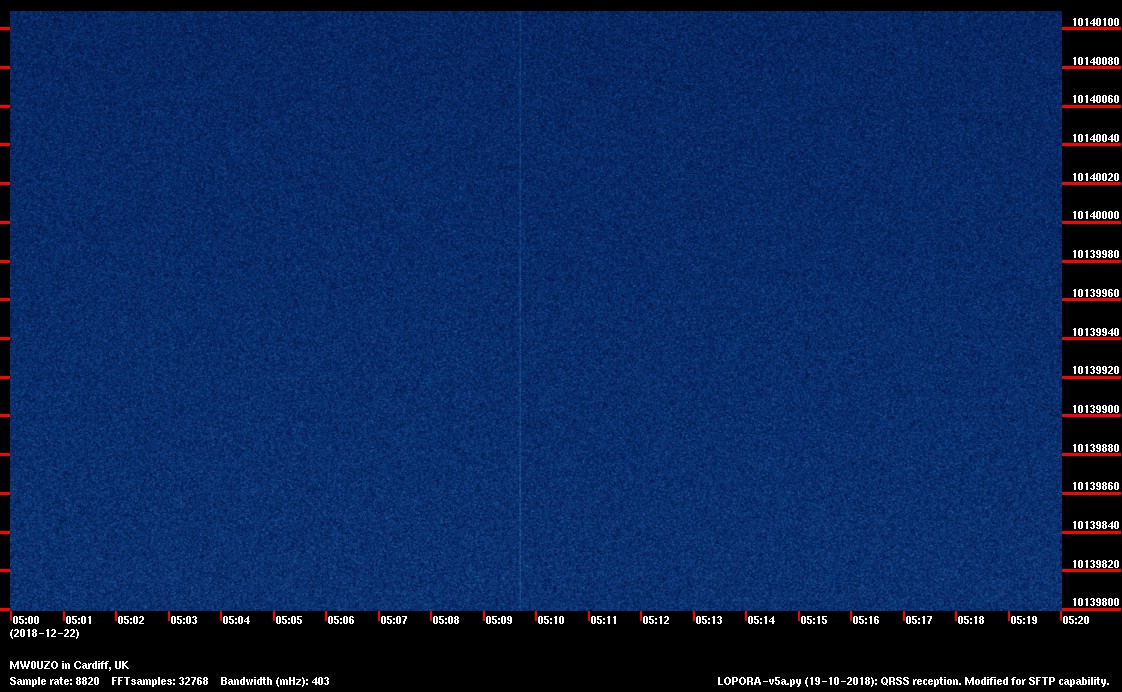Select the 10140060 frequency marker
The height and width of the screenshot is (692, 1122).
[1095, 100]
